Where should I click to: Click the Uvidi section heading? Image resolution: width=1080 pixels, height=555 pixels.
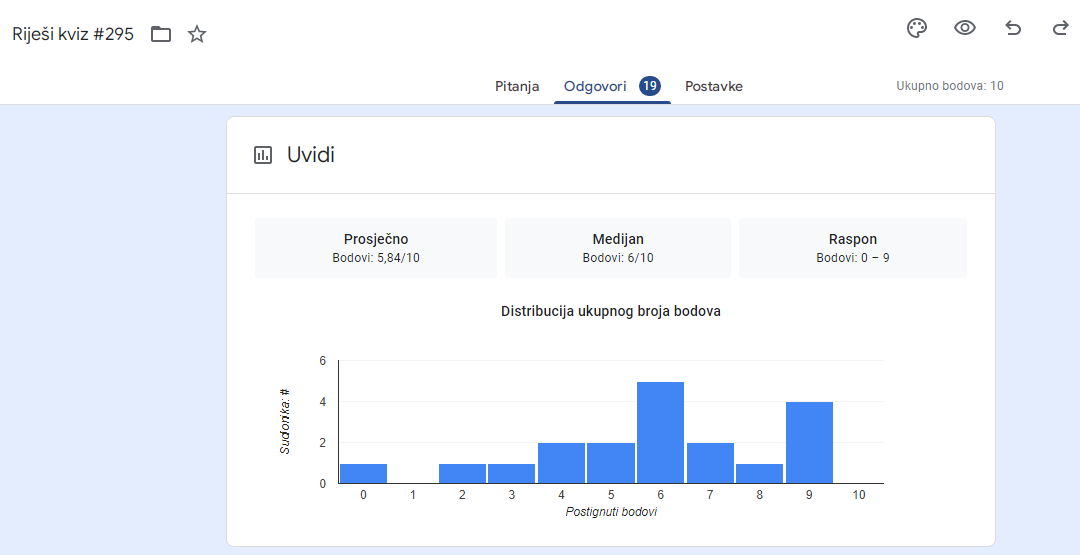pyautogui.click(x=311, y=155)
